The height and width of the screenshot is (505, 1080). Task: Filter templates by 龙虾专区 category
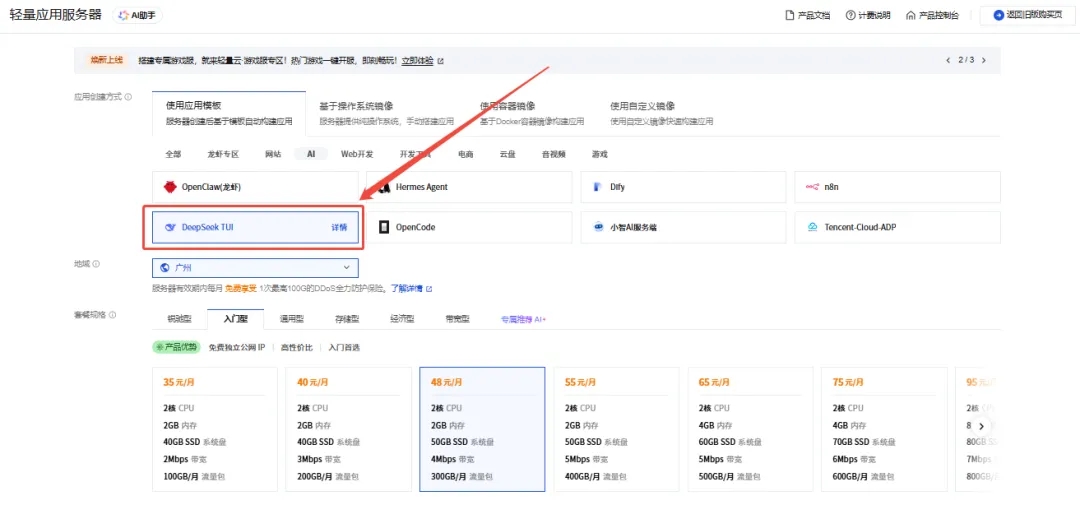(x=222, y=154)
